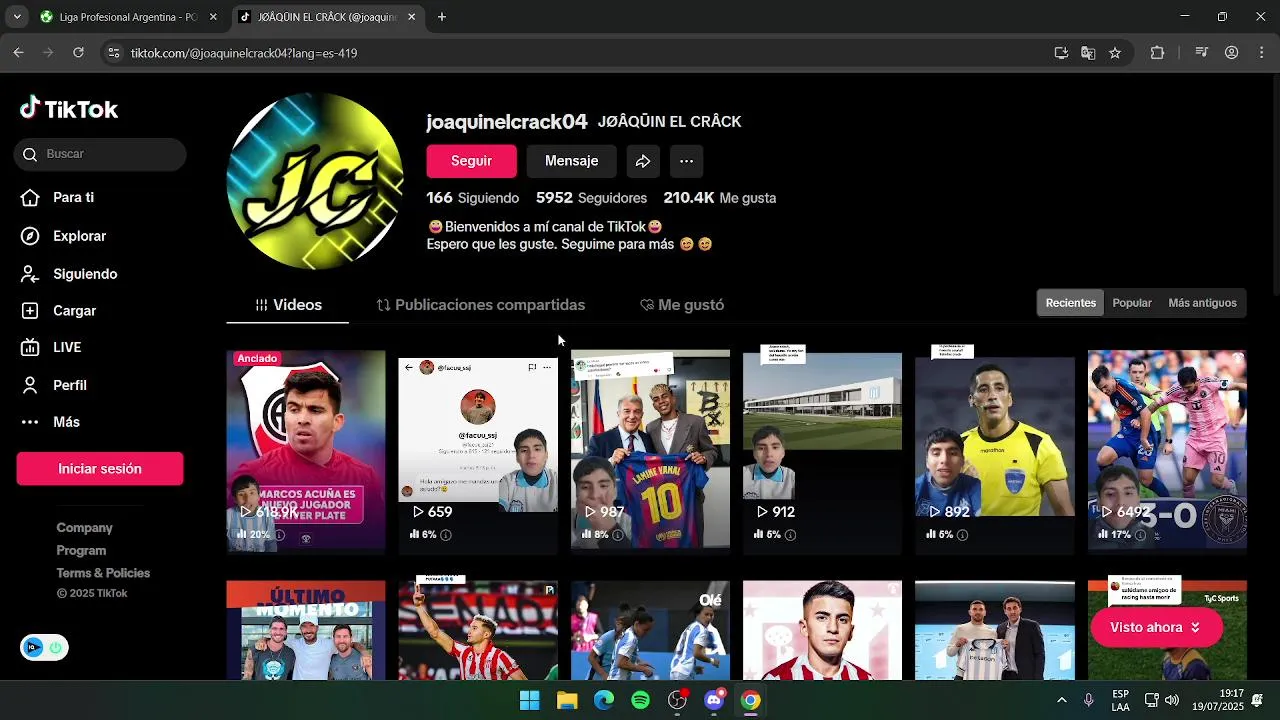The height and width of the screenshot is (720, 1280).
Task: Expand the Company footer section
Action: coord(85,528)
